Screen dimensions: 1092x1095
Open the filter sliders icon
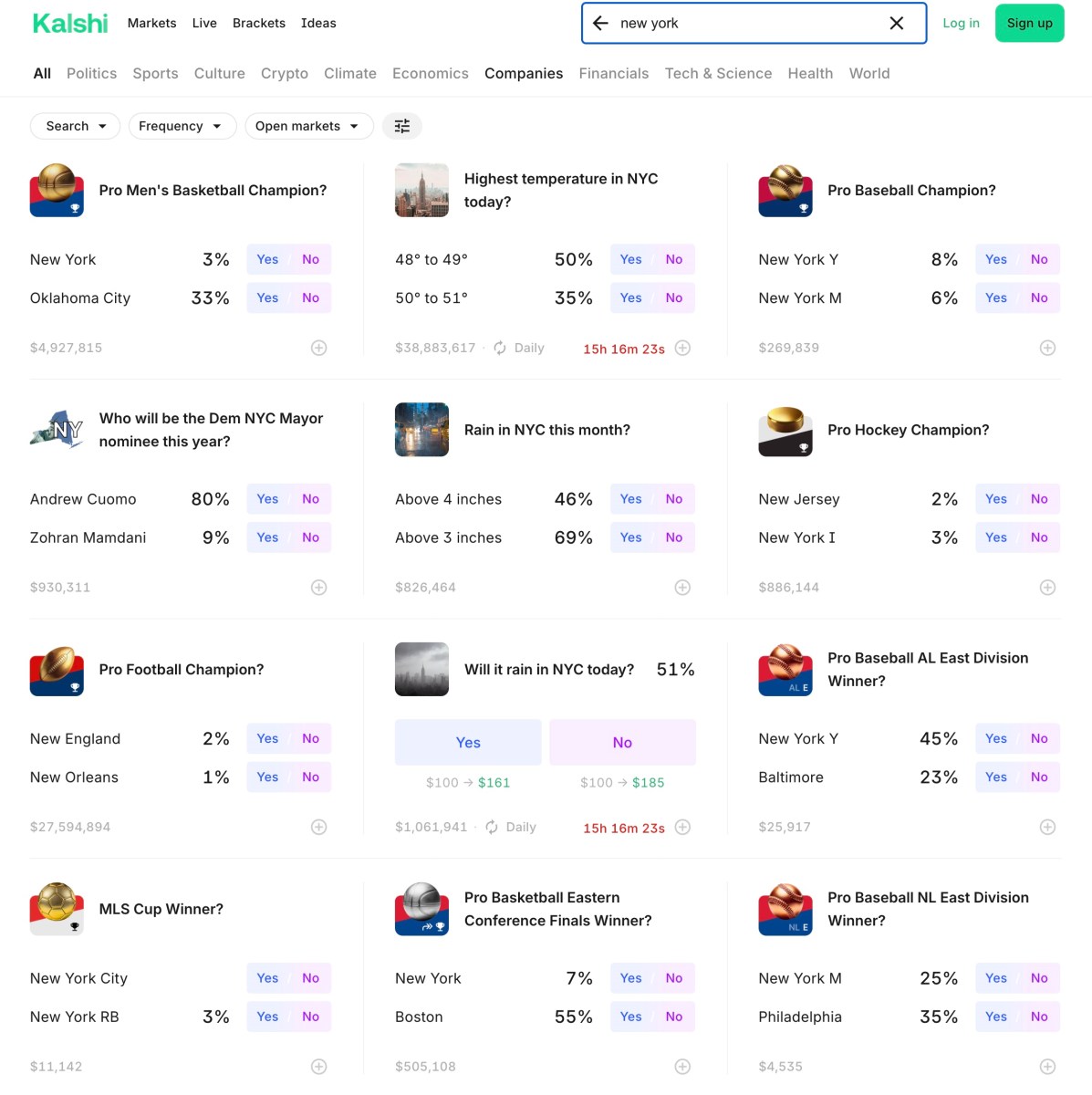(x=402, y=126)
